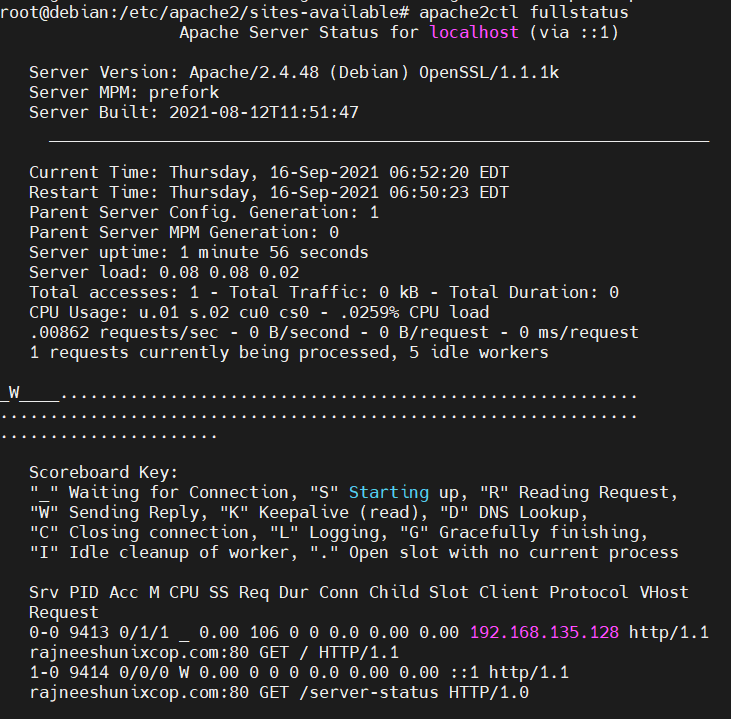
Task: Click the Current Time line
Action: [269, 173]
